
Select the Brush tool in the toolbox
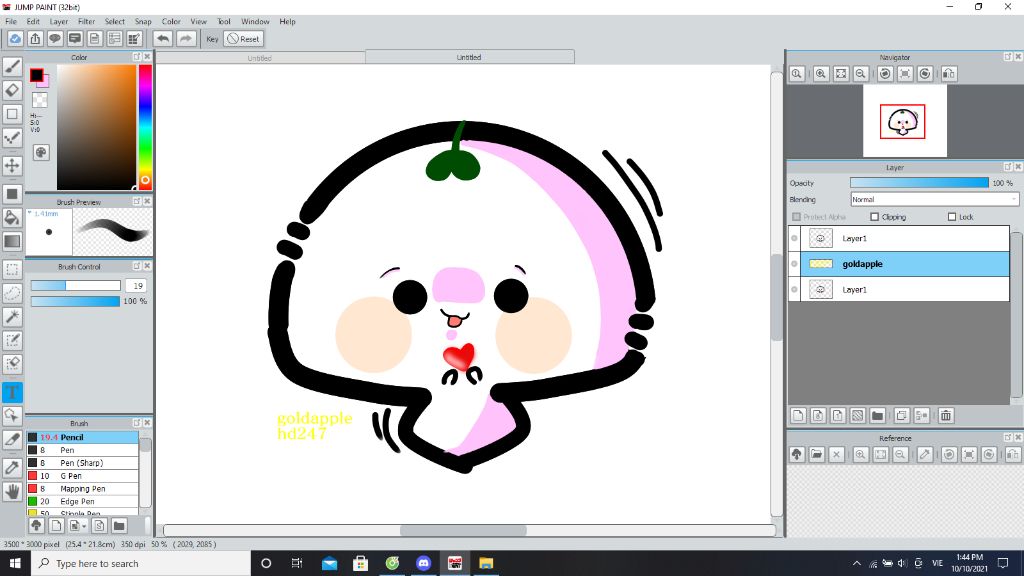point(12,66)
